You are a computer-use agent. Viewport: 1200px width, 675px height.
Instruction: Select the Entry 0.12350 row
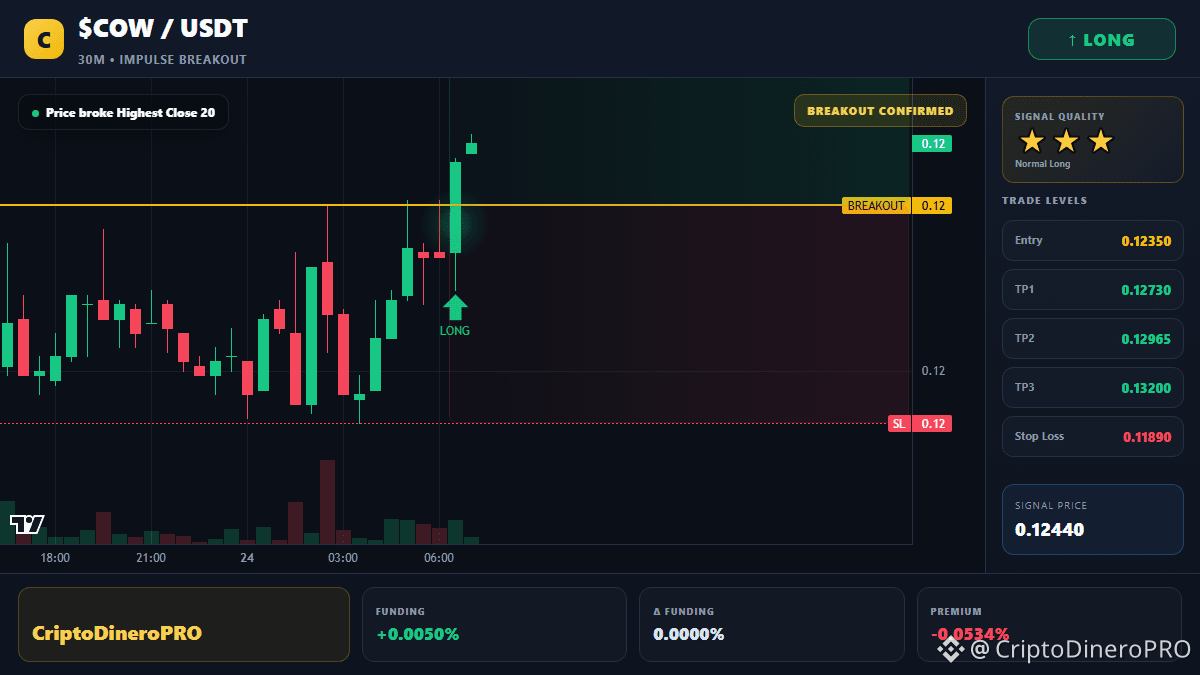pyautogui.click(x=1093, y=240)
